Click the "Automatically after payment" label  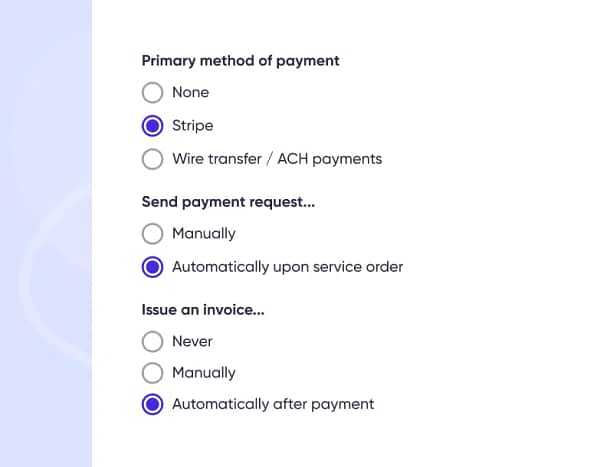coord(273,404)
